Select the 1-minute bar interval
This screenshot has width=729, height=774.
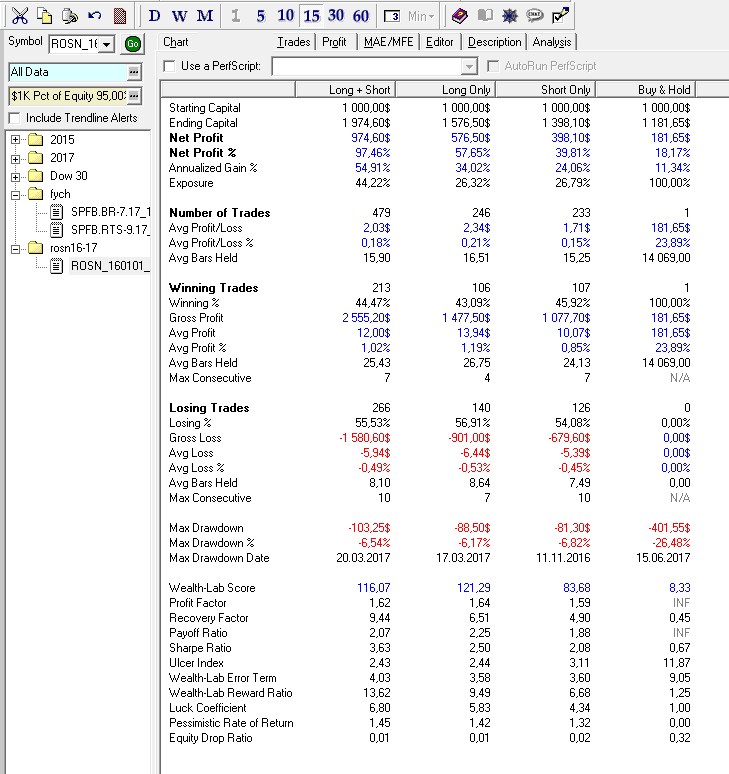point(236,16)
